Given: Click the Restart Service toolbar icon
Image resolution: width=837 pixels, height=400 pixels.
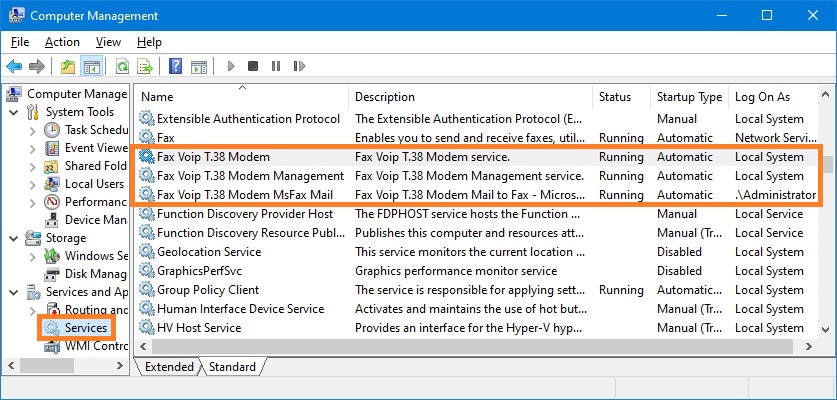Looking at the screenshot, I should [299, 66].
